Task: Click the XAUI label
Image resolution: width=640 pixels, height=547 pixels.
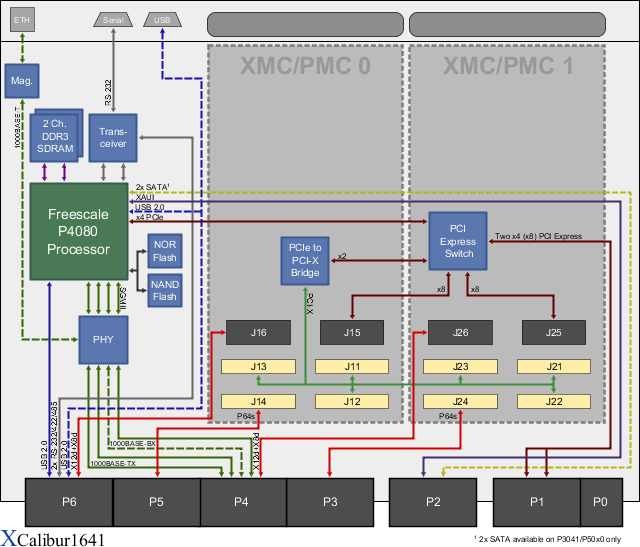Action: [145, 197]
